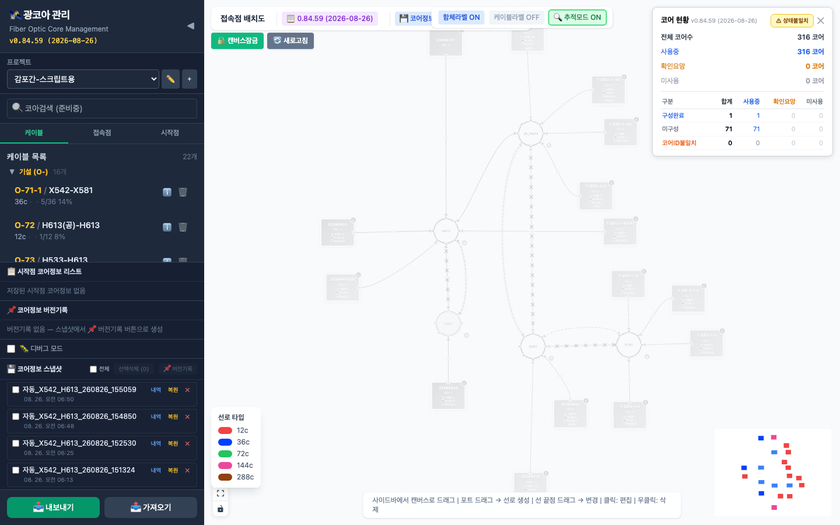Image resolution: width=840 pixels, height=525 pixels.
Task: Collapse the 기설 (O-) cable group
Action: tap(12, 172)
